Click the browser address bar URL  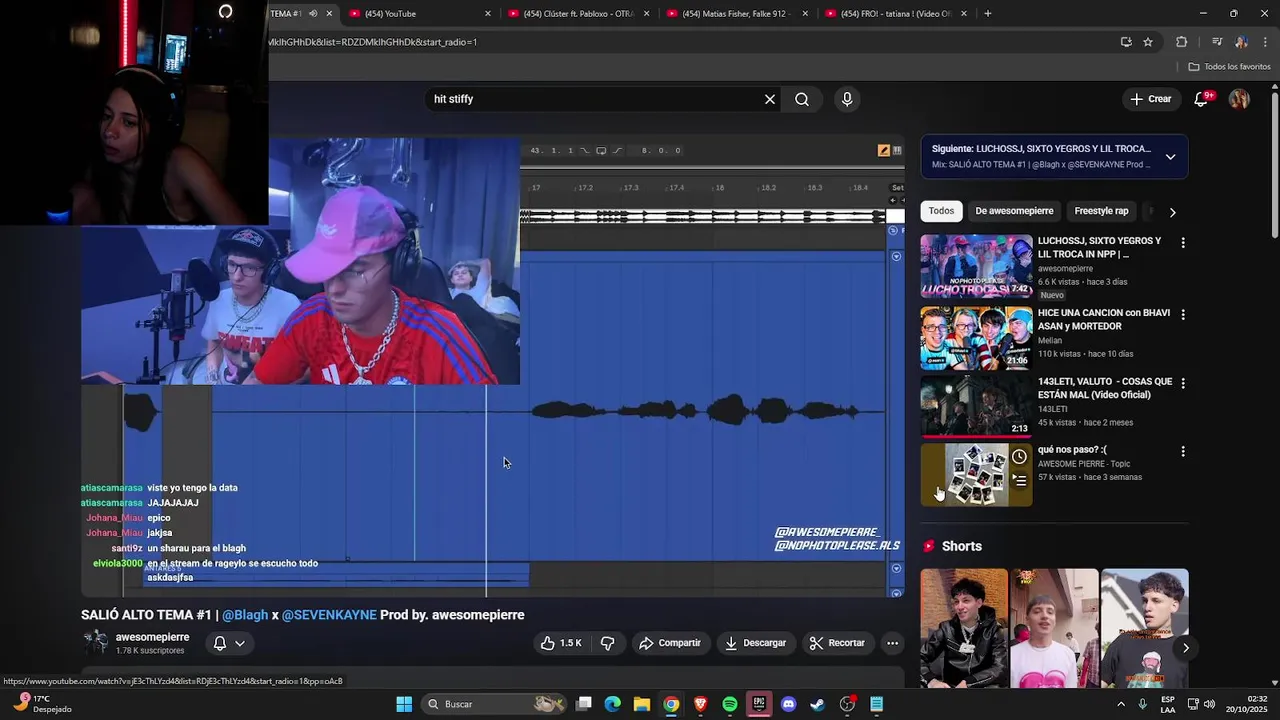(690, 42)
